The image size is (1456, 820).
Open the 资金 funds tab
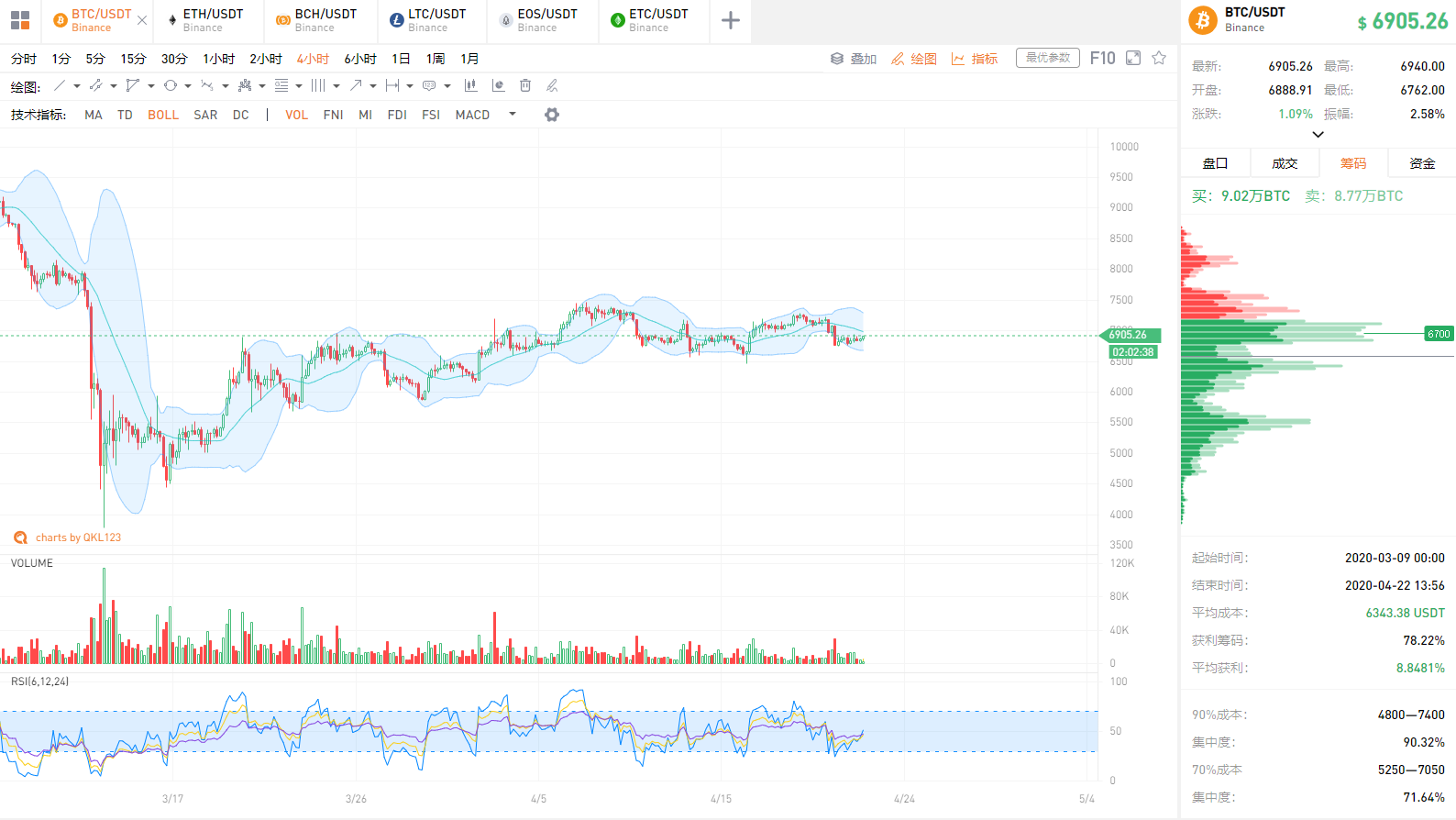pyautogui.click(x=1422, y=163)
